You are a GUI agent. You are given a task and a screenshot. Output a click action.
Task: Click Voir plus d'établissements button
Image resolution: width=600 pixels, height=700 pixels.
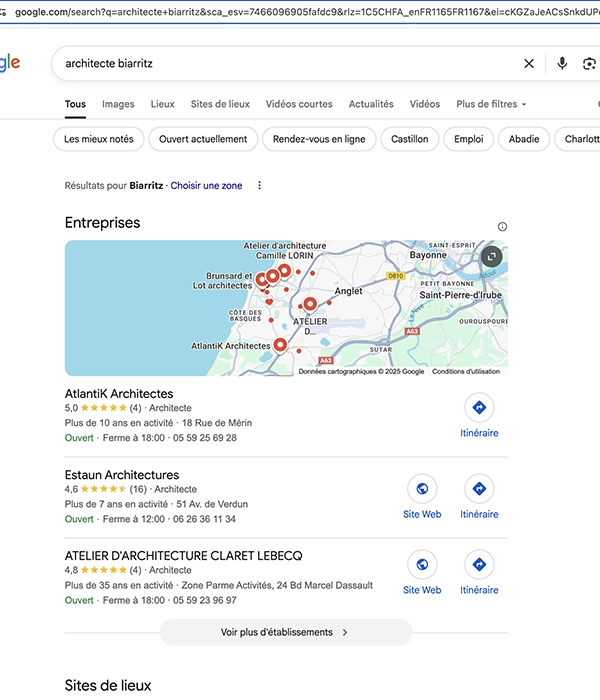pos(286,632)
